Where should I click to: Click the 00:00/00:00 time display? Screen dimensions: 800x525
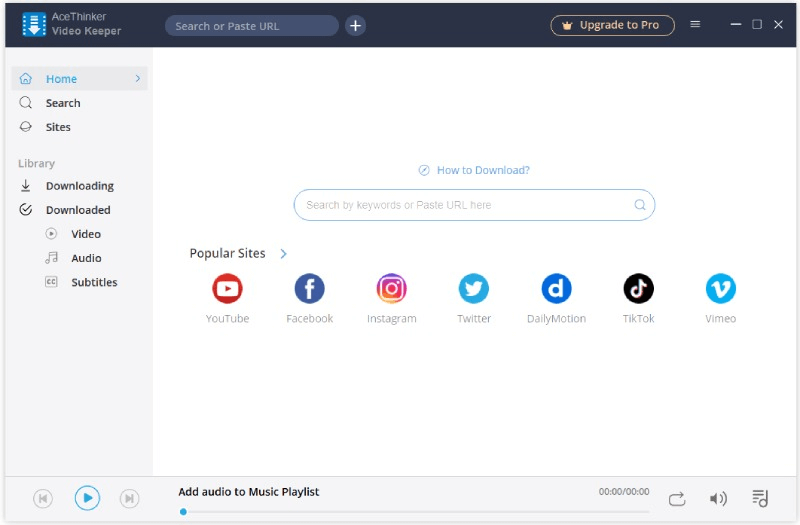pyautogui.click(x=624, y=492)
